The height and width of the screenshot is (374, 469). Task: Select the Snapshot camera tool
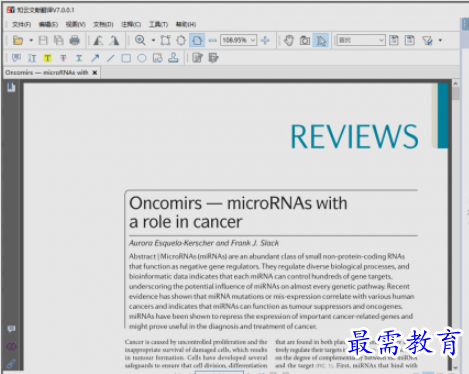coord(305,40)
